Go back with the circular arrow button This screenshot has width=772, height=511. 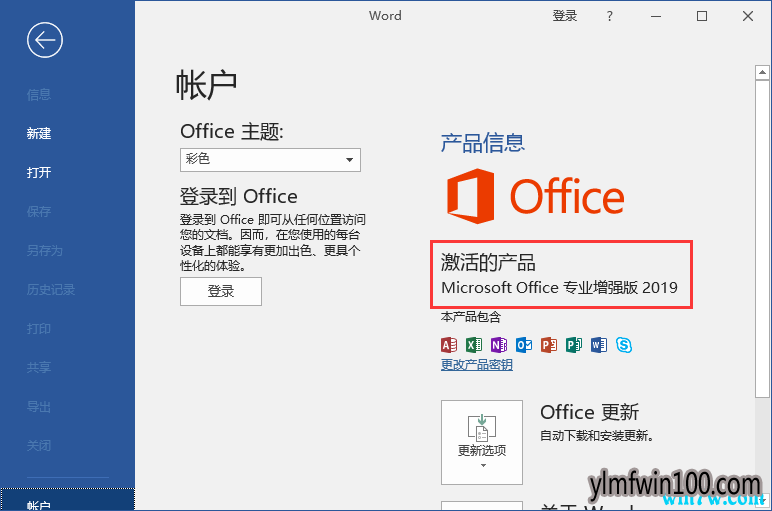[45, 40]
